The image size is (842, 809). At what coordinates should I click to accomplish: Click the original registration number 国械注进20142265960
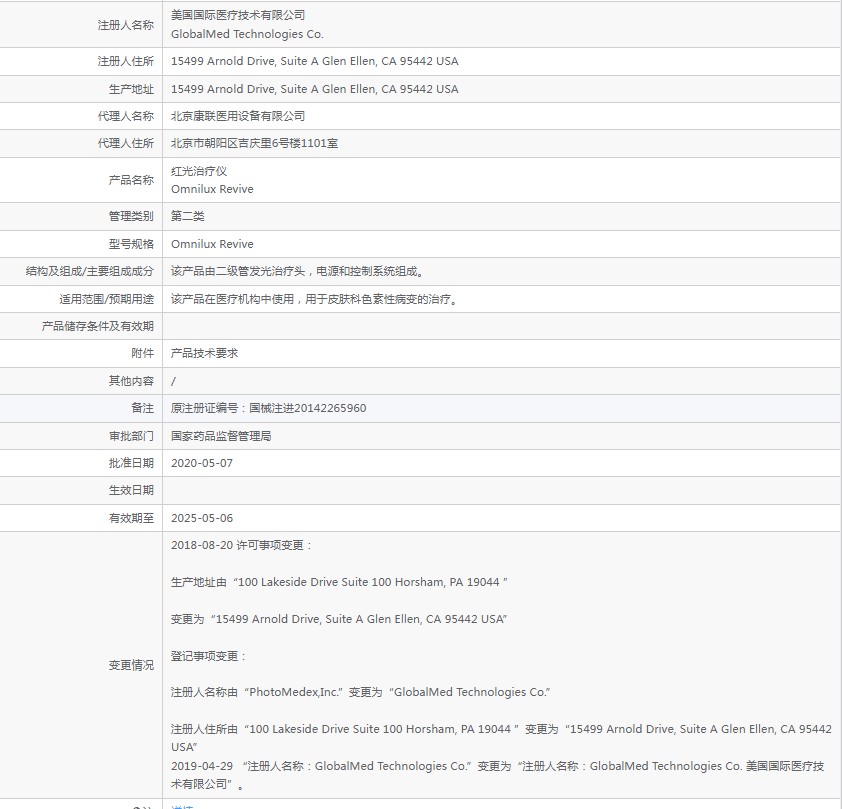308,408
